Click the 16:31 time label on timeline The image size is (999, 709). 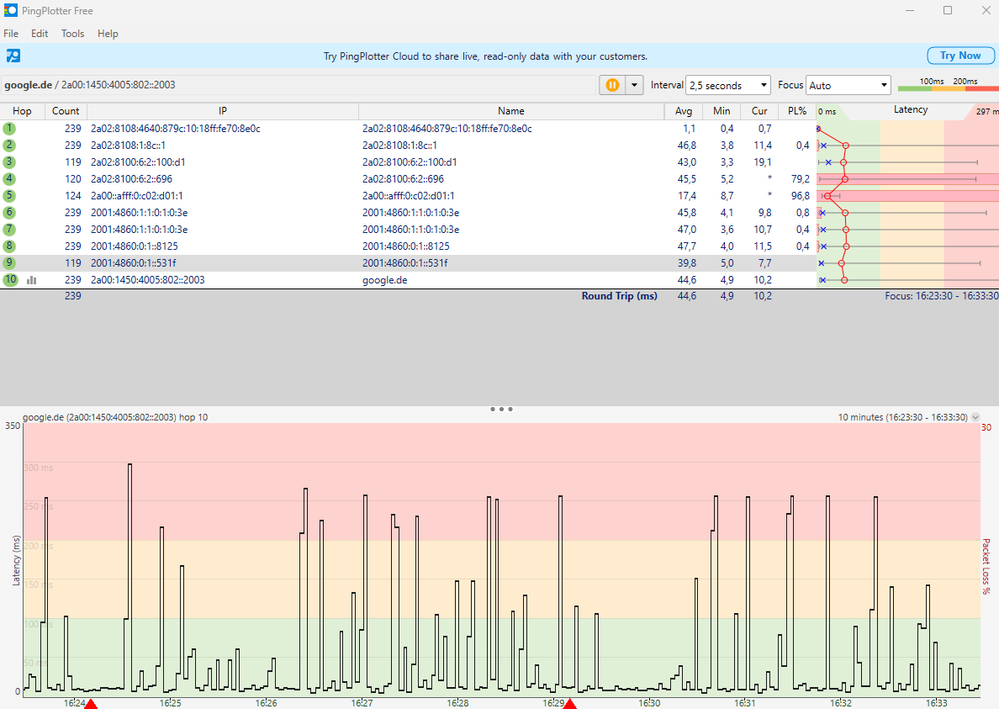pos(745,703)
